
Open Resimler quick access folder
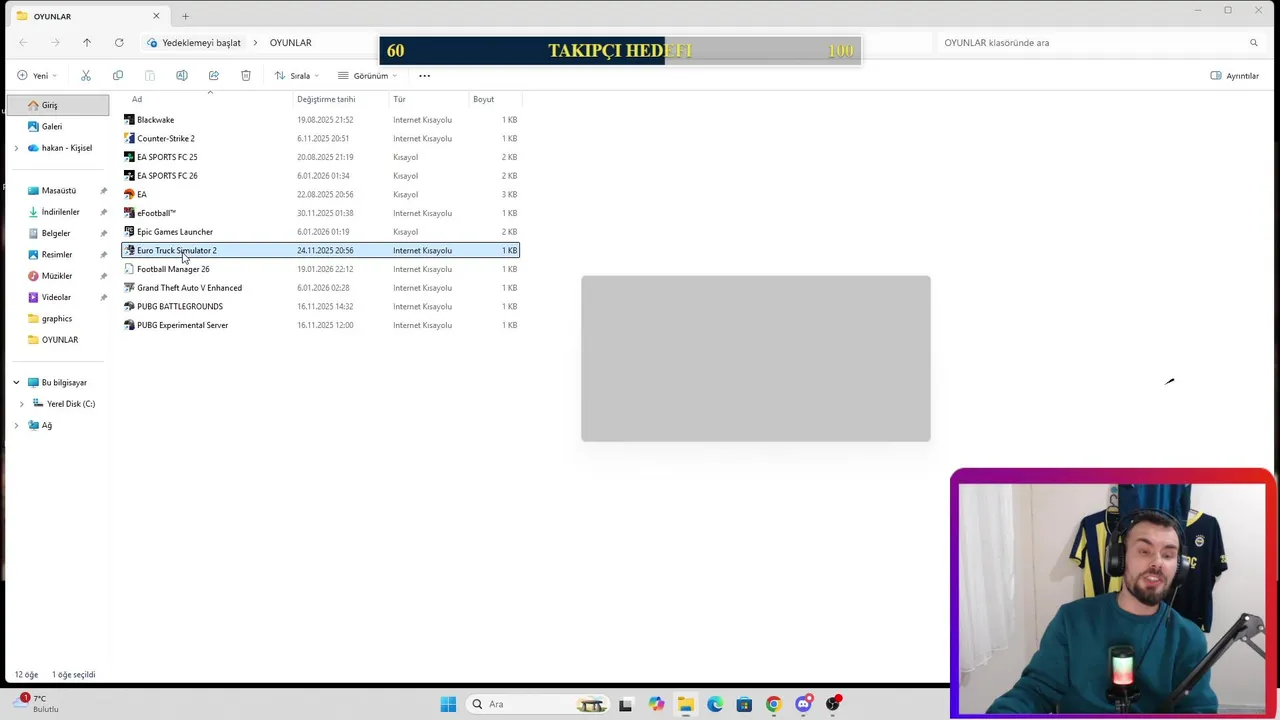pyautogui.click(x=58, y=255)
